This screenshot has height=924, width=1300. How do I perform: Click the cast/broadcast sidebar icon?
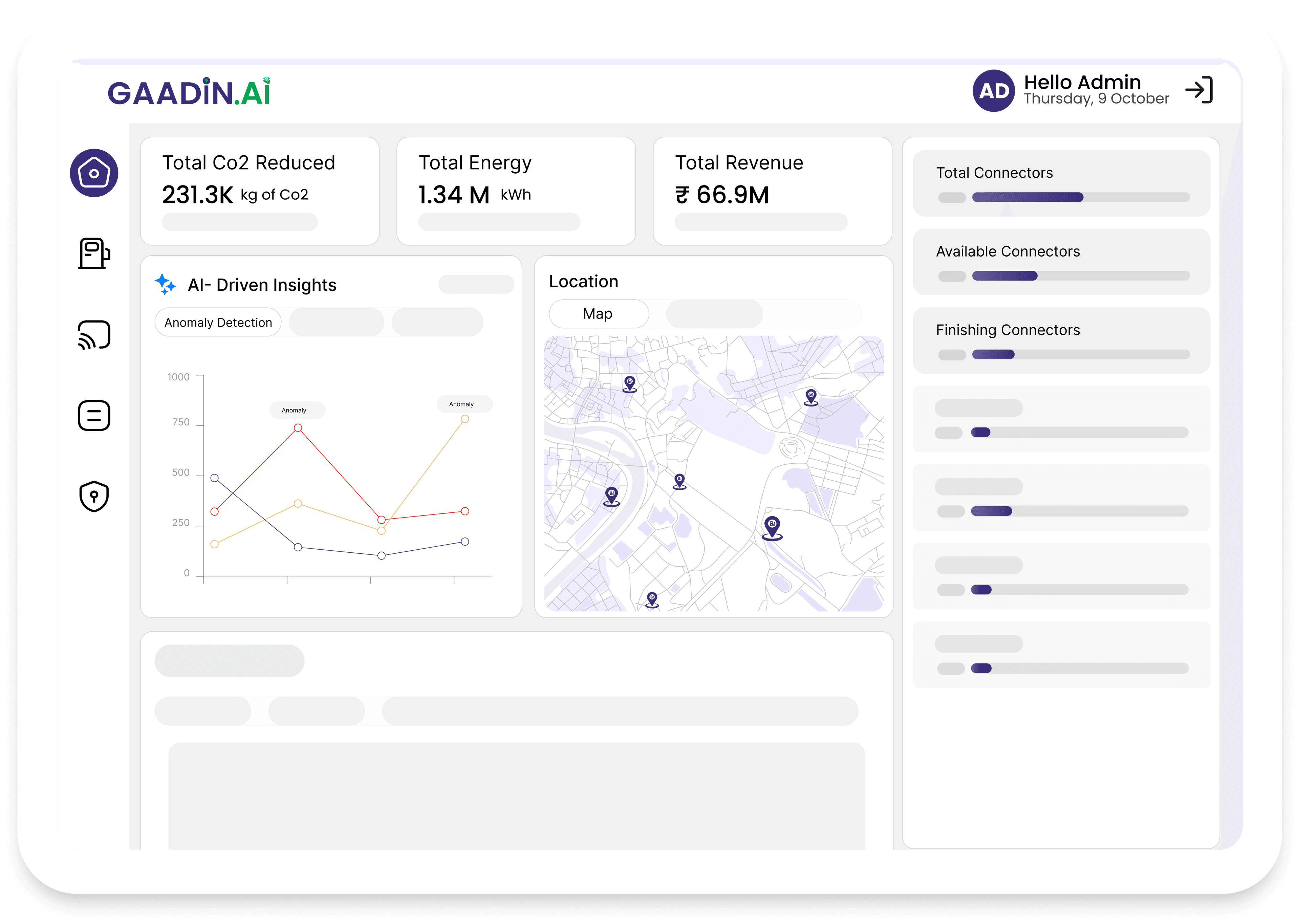pyautogui.click(x=94, y=334)
